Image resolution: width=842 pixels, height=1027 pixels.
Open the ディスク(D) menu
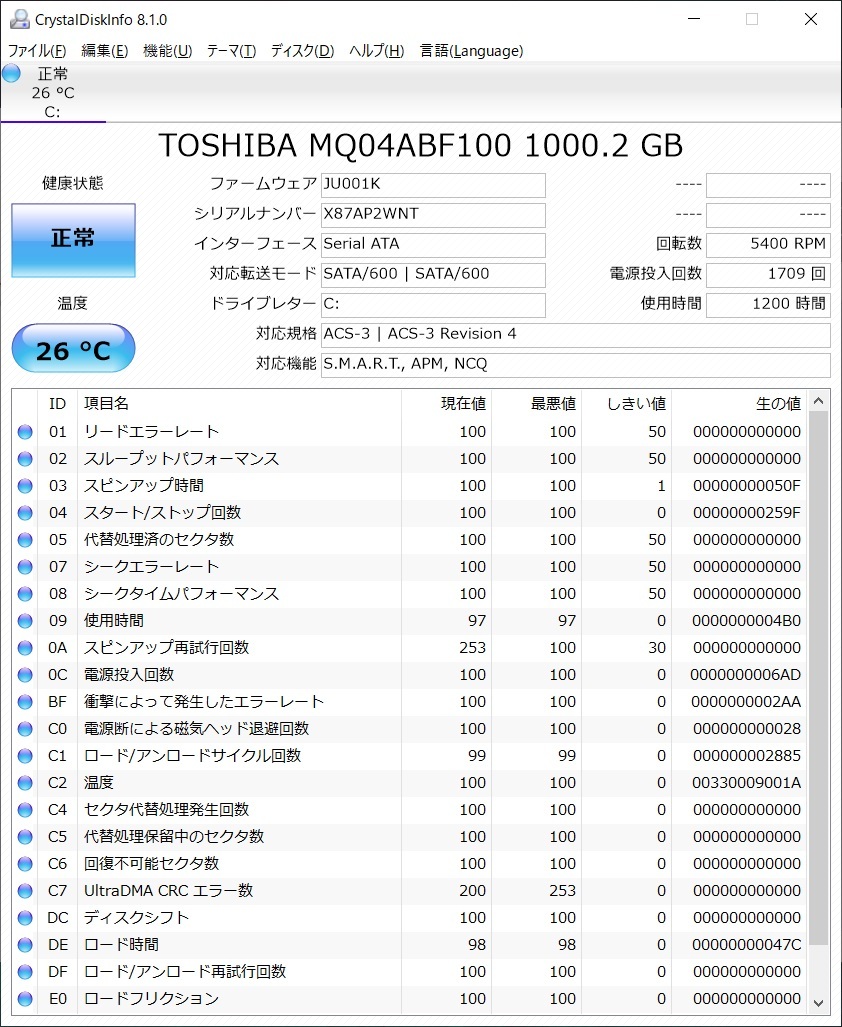point(302,50)
